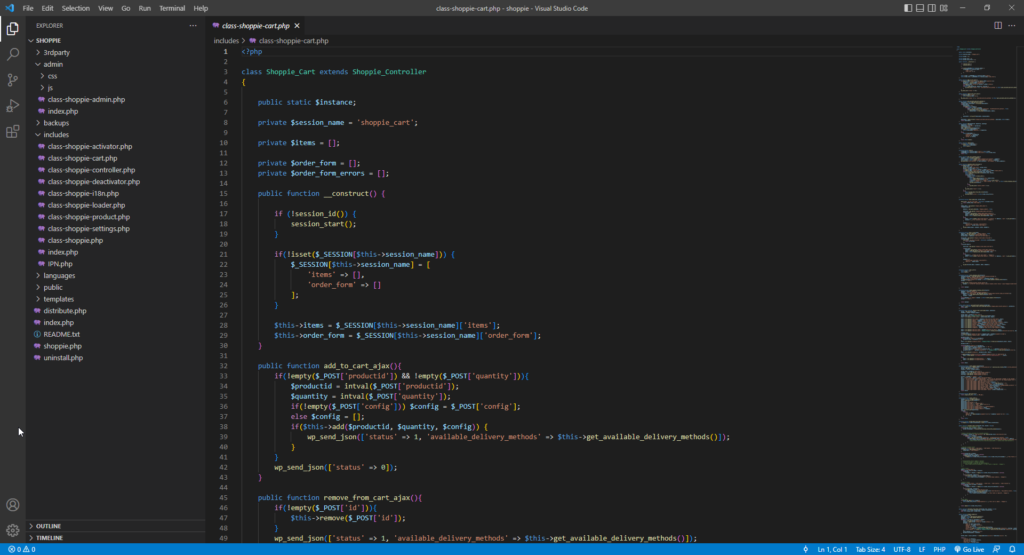Toggle secondary side bar layout icon
This screenshot has height=555, width=1024.
(x=931, y=8)
